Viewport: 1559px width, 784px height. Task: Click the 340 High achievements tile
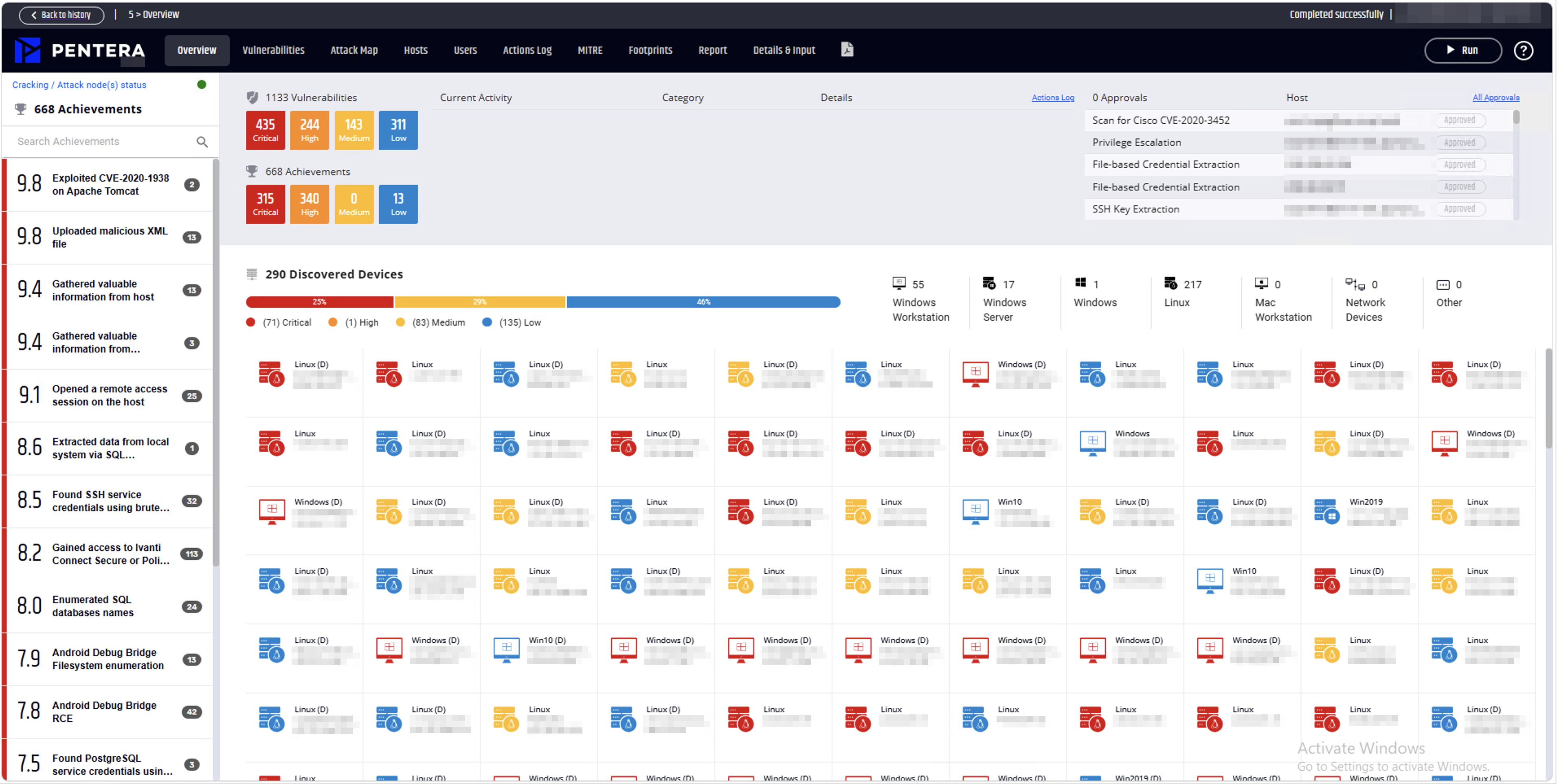(x=309, y=204)
